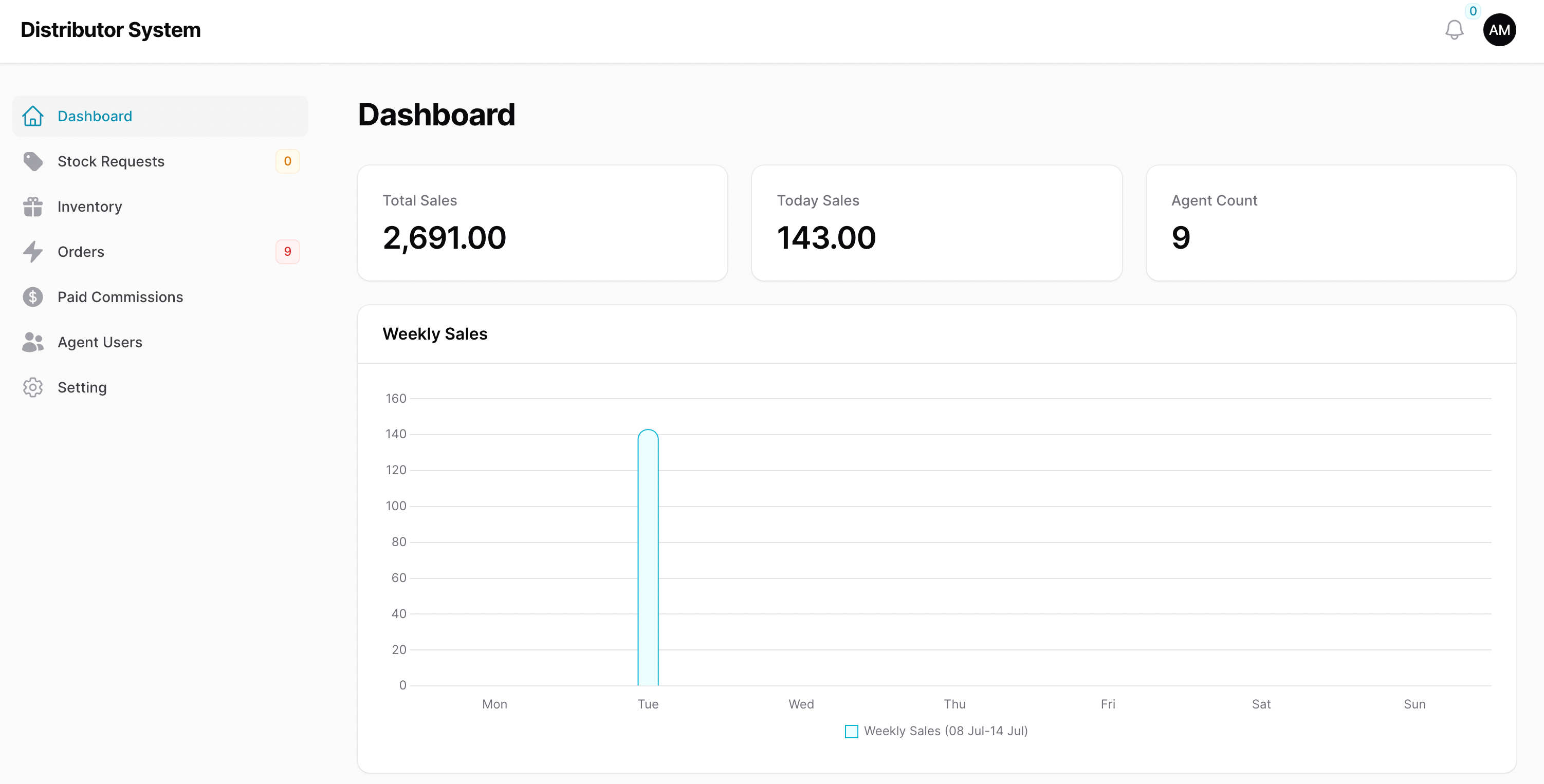Click the Distributor System title
The width and height of the screenshot is (1544, 784).
point(111,30)
